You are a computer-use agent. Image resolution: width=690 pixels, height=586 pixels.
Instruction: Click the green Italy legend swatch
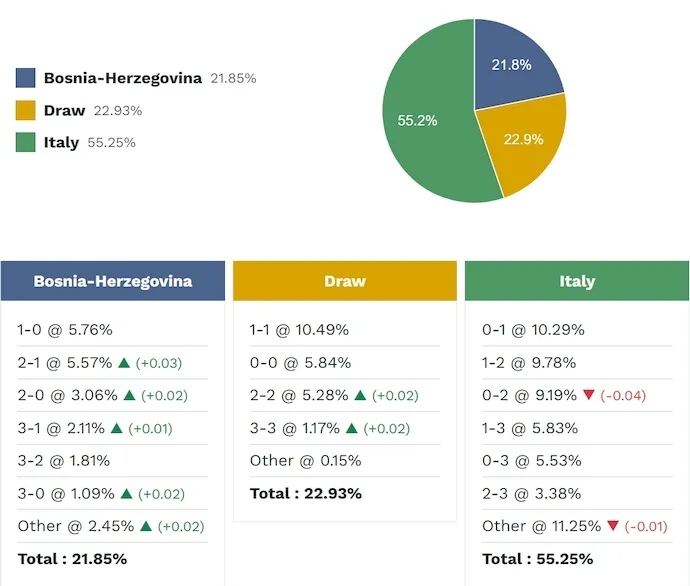[x=26, y=142]
